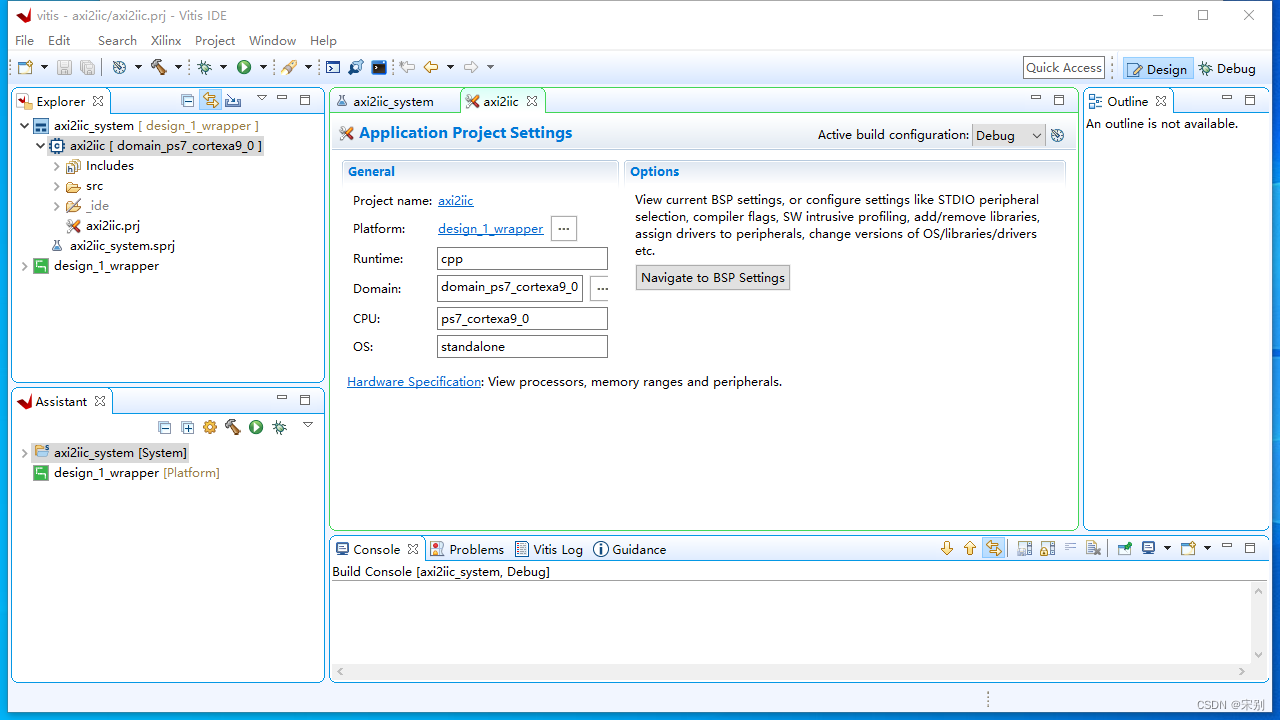Open the XSCT console icon in toolbar

point(333,67)
